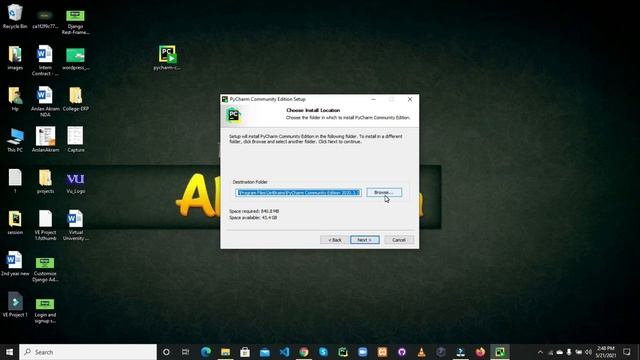Select the Login and signup desktop icon
Image resolution: width=640 pixels, height=360 pixels.
[x=45, y=310]
